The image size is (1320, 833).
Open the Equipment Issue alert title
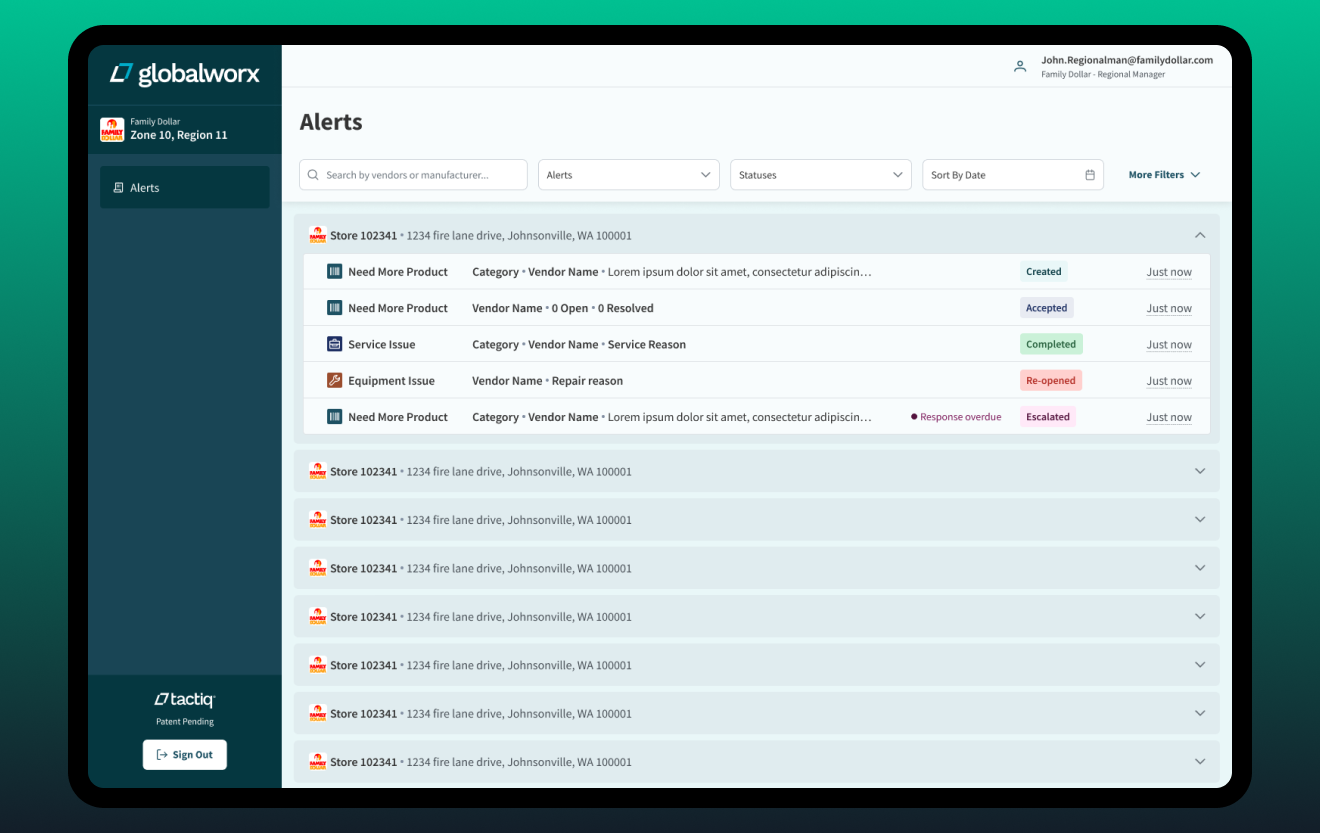(x=391, y=381)
